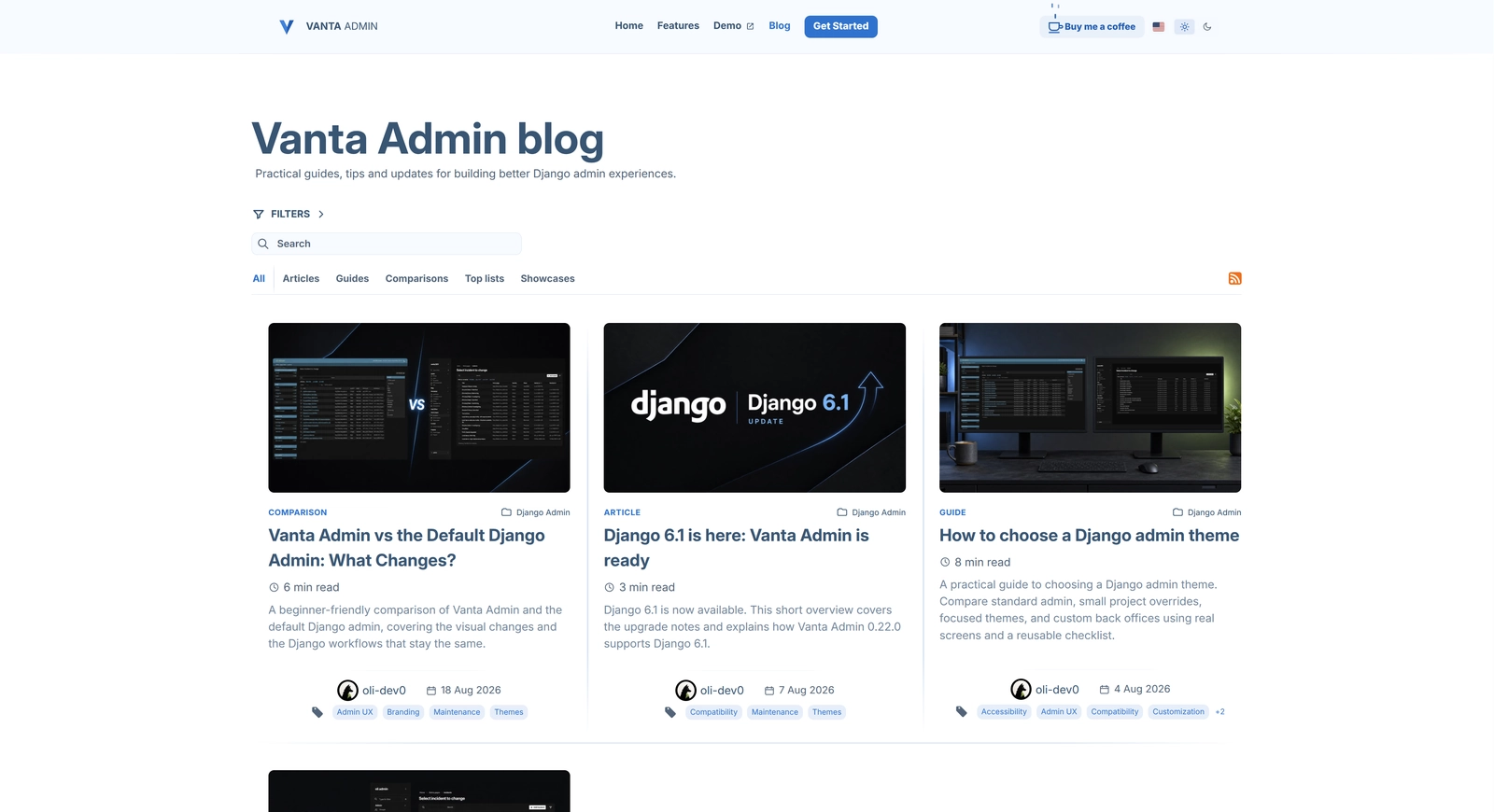
Task: Click Django Admin category on Guide card
Action: coord(1214,512)
